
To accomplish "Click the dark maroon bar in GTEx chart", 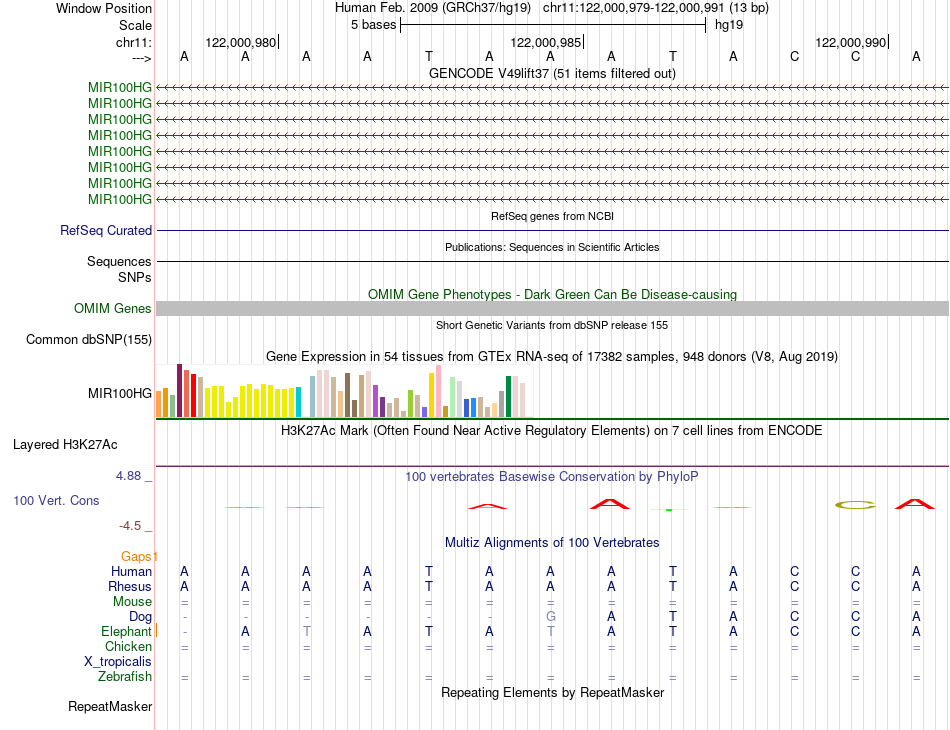I will pos(179,390).
